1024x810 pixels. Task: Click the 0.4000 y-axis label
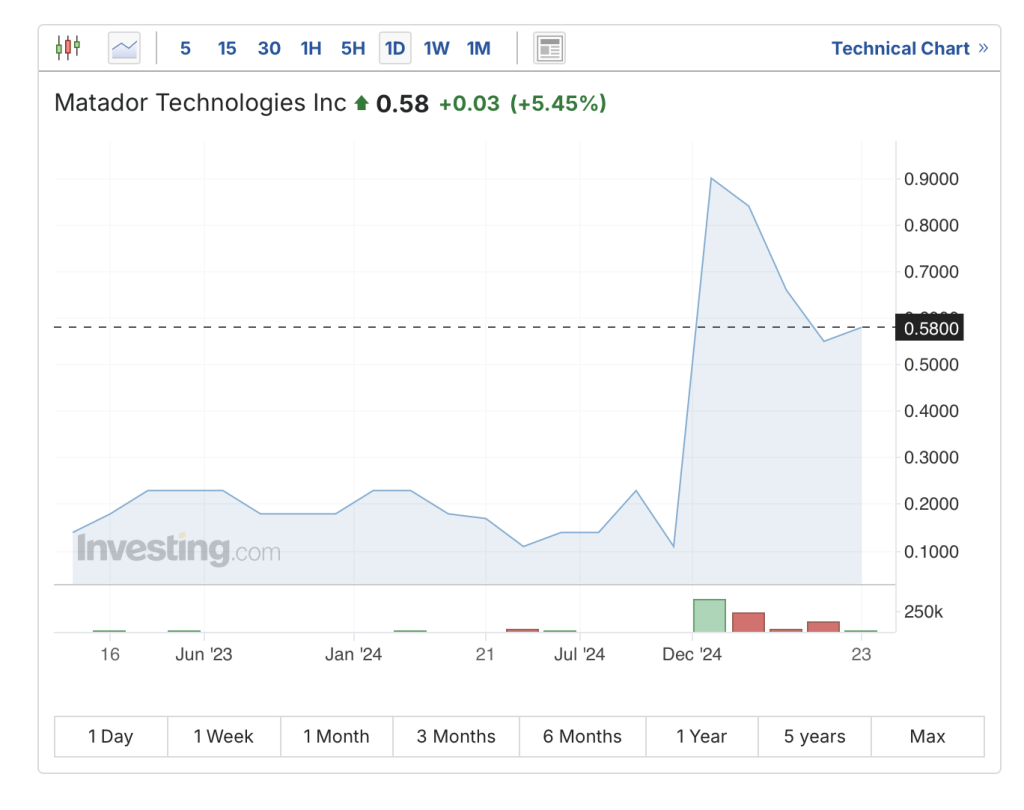[x=931, y=411]
